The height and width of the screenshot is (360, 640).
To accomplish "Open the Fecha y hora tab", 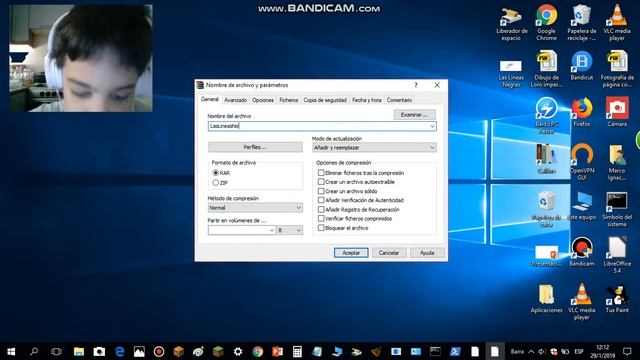I will pos(367,100).
